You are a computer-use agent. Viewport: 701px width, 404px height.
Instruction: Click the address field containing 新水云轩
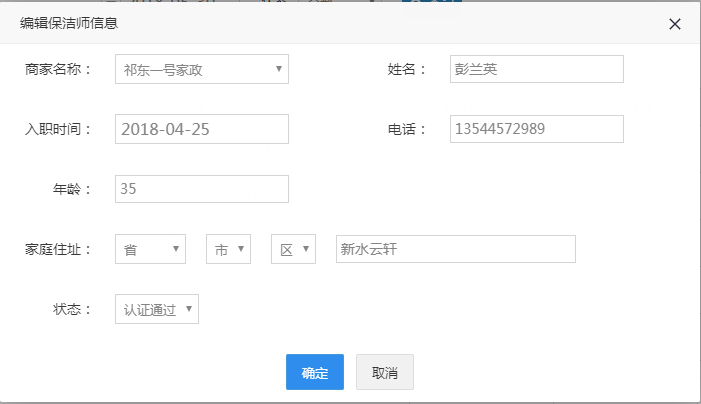pos(455,249)
